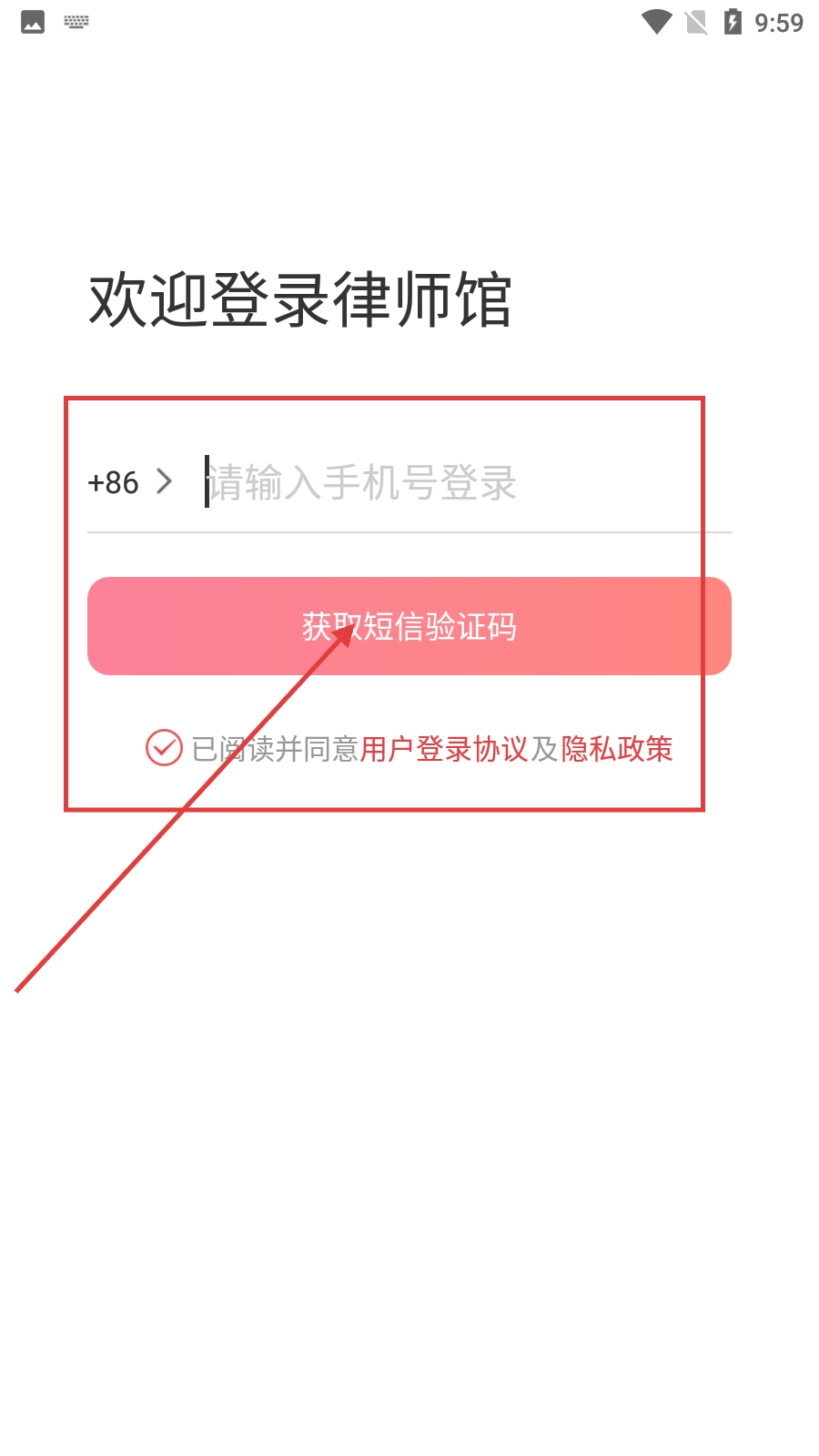Toggle the circular agreement checkmark
Viewport: 819px width, 1456px height.
click(164, 748)
